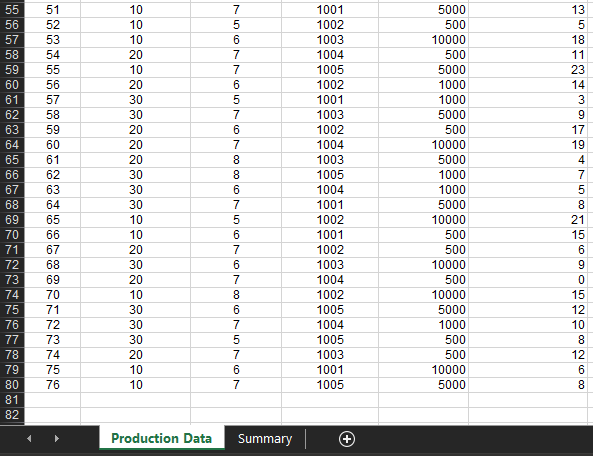Click the value 18 in row 57
The width and height of the screenshot is (593, 456).
[x=528, y=40]
